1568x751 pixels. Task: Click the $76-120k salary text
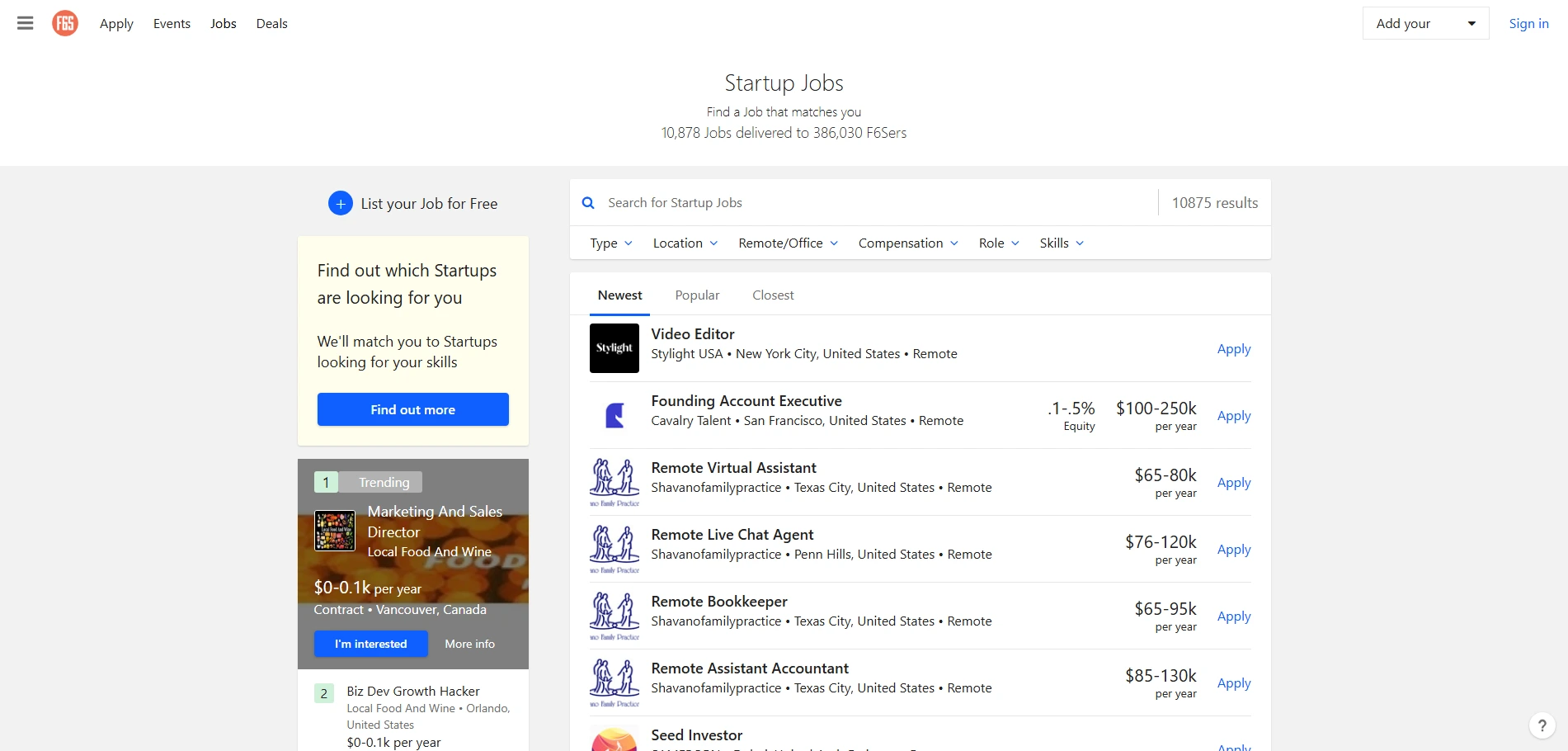click(1161, 542)
